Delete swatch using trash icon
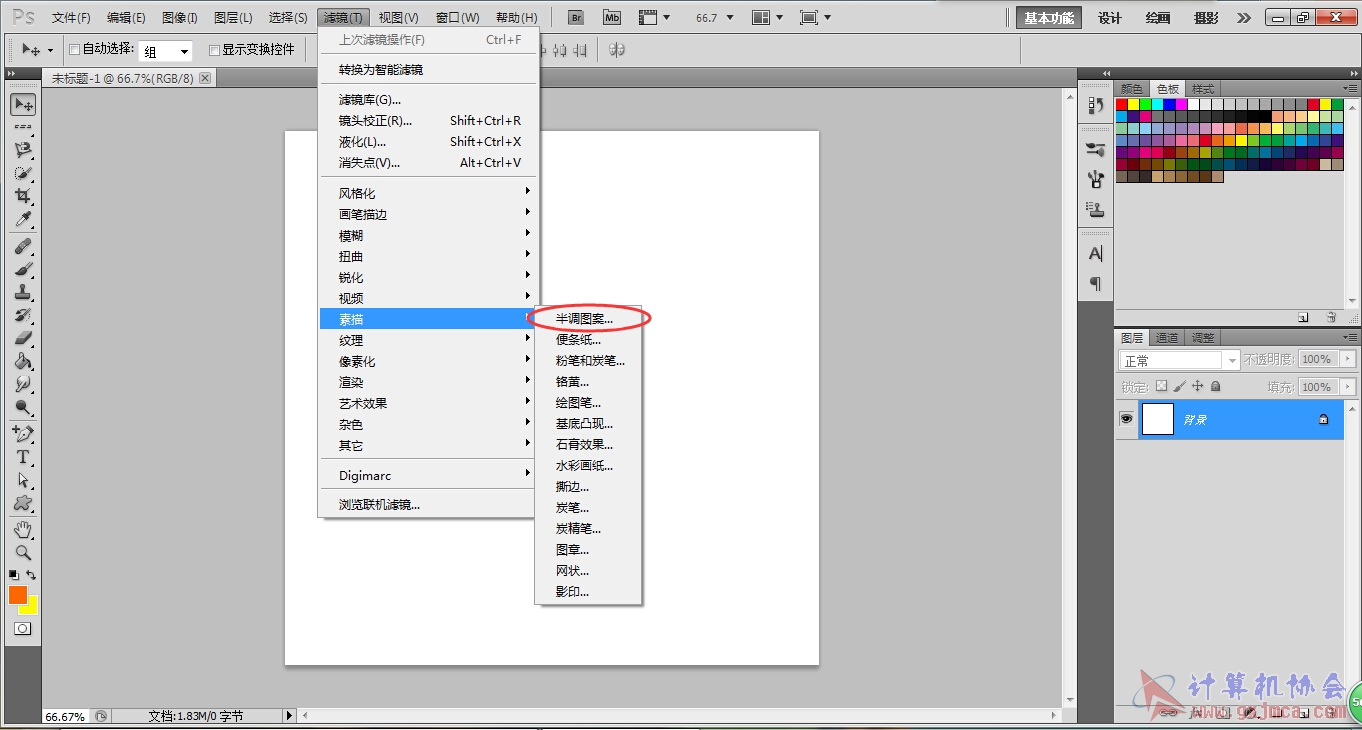The image size is (1362, 730). 1331,317
